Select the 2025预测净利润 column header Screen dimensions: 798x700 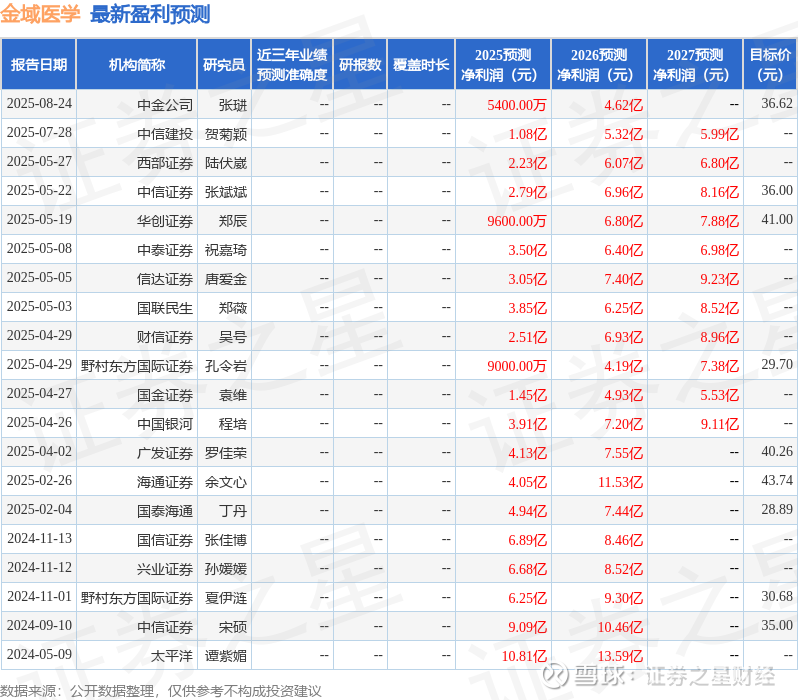(503, 65)
